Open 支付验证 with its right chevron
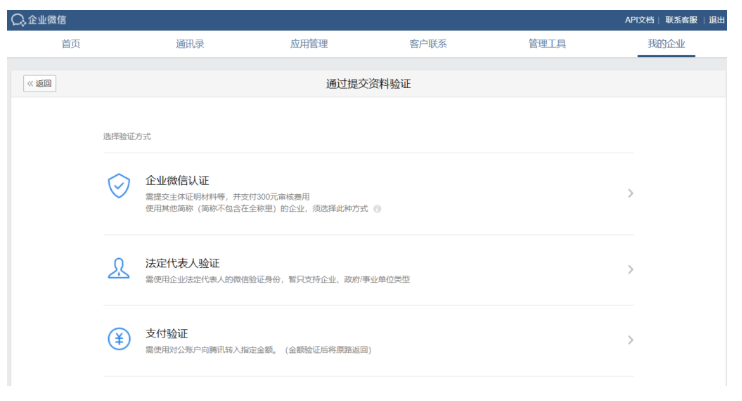Viewport: 742px width, 401px height. [630, 340]
